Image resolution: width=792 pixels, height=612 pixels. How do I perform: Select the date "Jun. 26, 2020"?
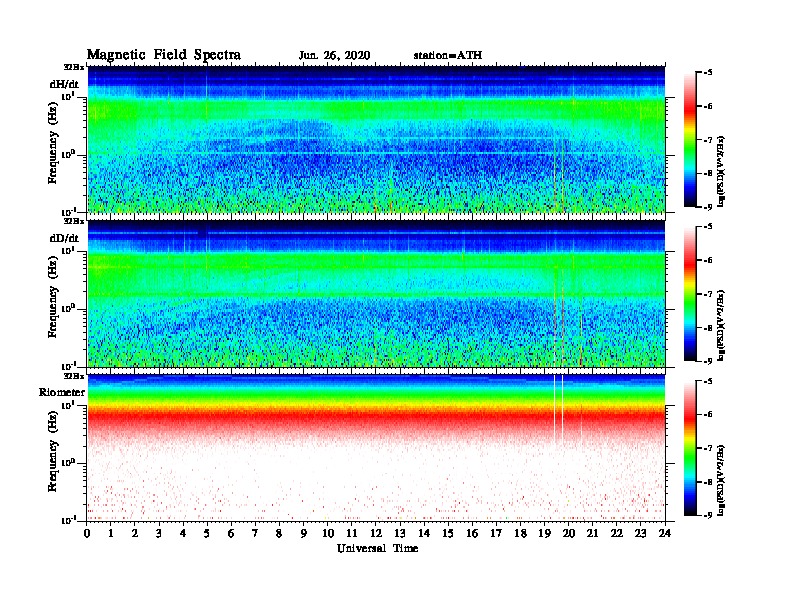(x=334, y=56)
